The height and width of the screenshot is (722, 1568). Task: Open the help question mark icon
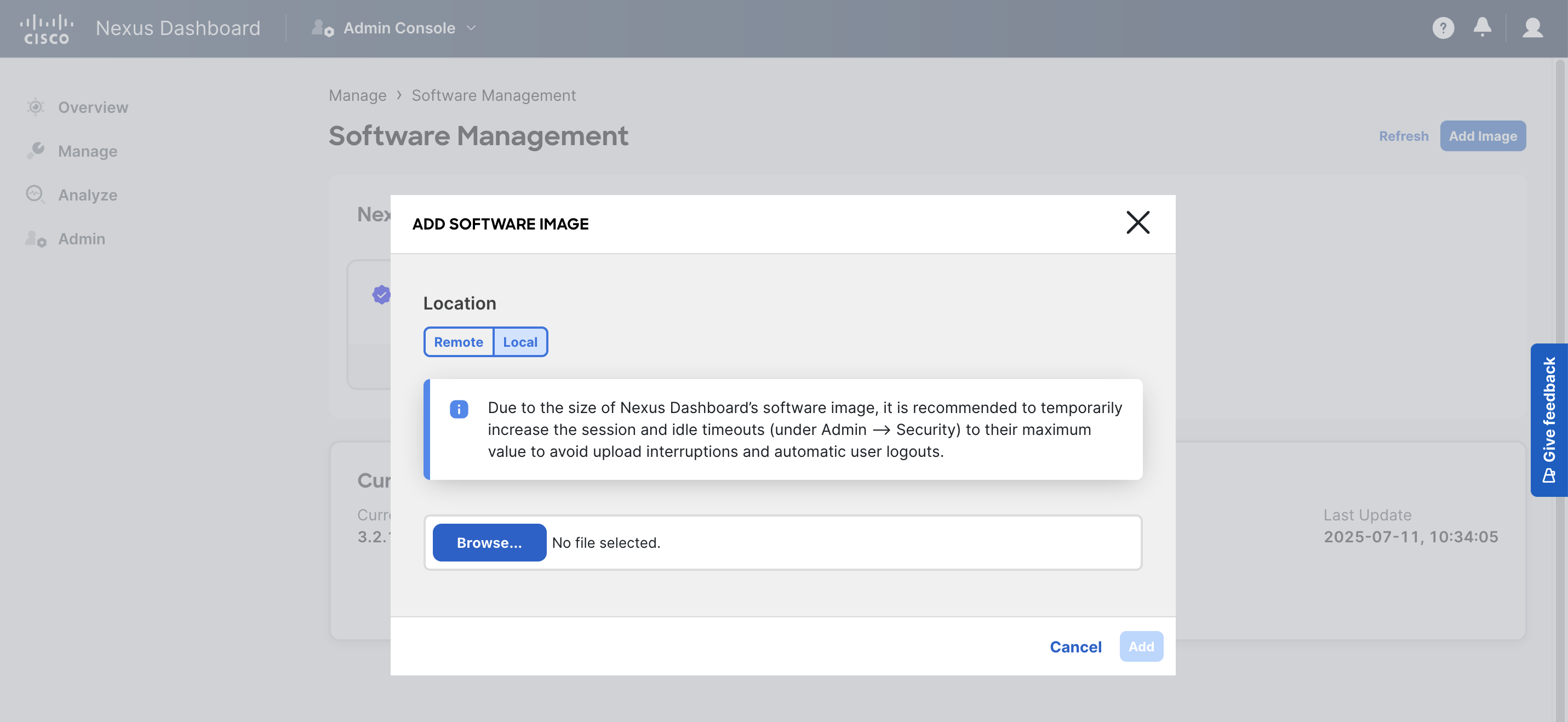pos(1443,28)
